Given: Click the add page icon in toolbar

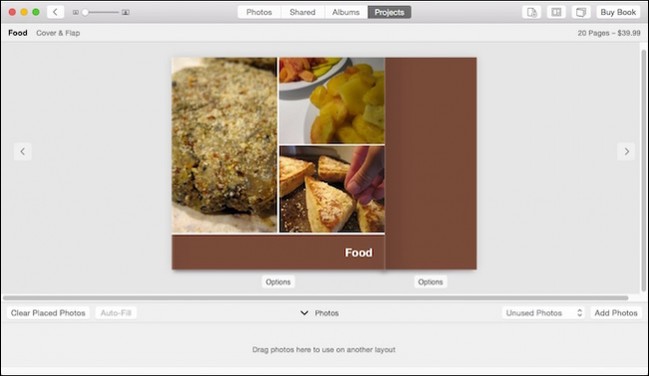Looking at the screenshot, I should tap(531, 12).
